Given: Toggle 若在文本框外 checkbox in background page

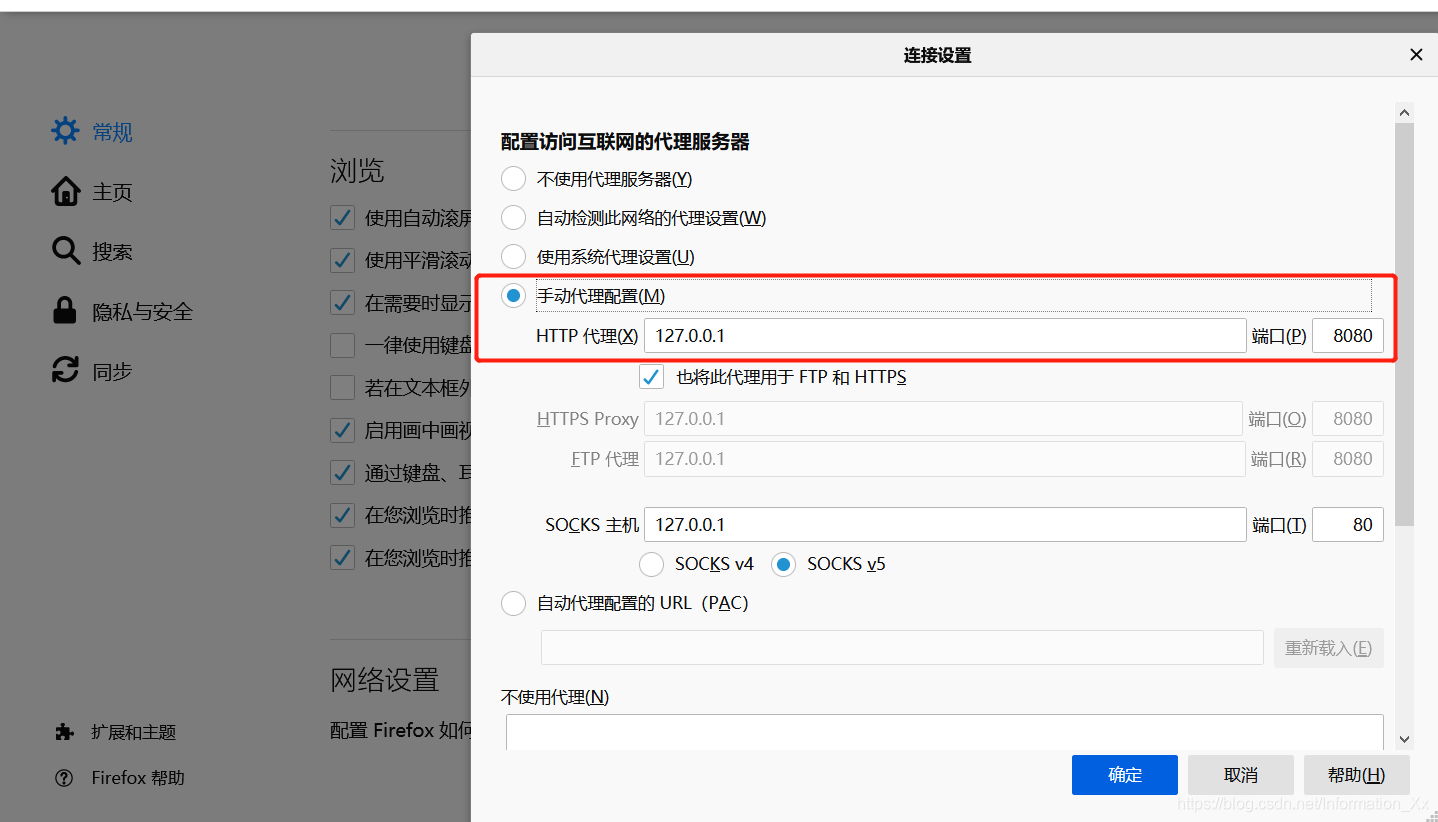Looking at the screenshot, I should (x=342, y=387).
